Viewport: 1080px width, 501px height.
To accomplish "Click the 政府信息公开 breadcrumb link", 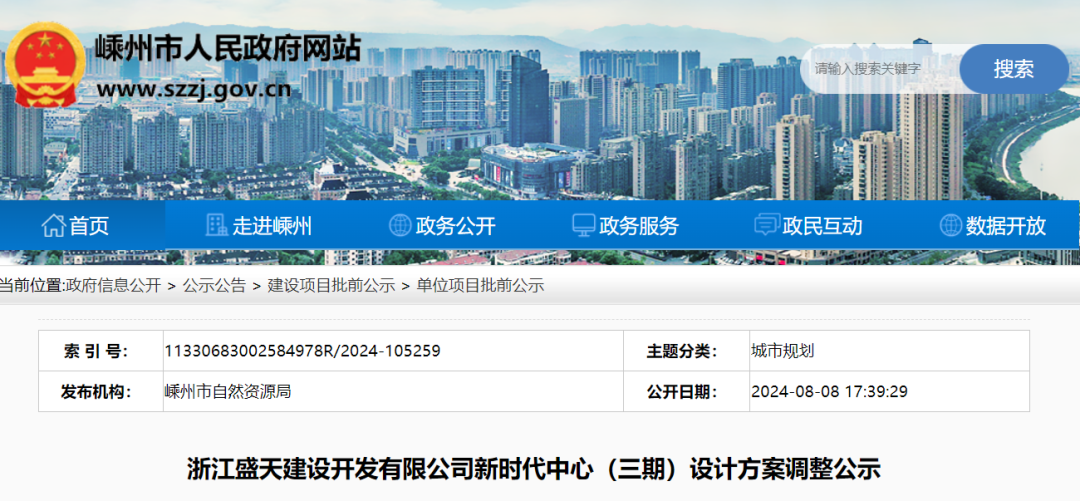I will coord(113,285).
